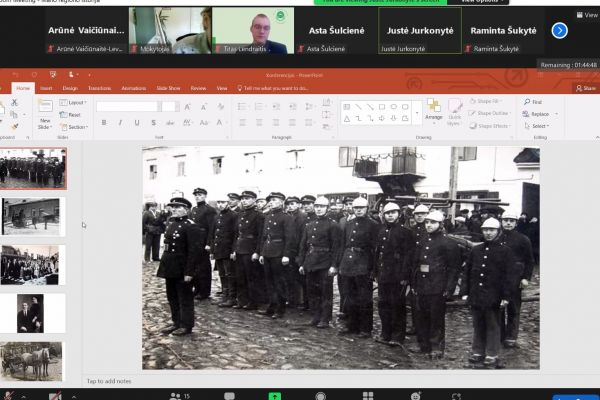Image resolution: width=600 pixels, height=400 pixels.
Task: Click Replace in Editing group
Action: point(536,114)
